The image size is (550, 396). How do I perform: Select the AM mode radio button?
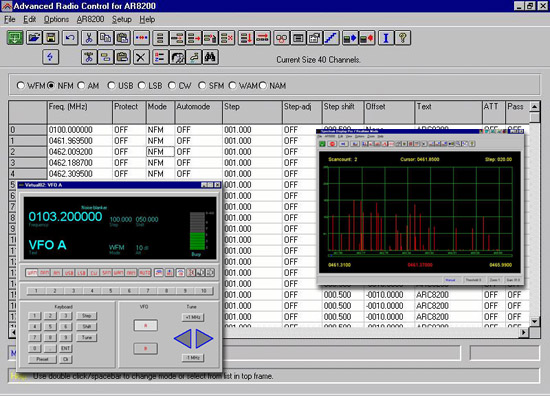tap(81, 86)
